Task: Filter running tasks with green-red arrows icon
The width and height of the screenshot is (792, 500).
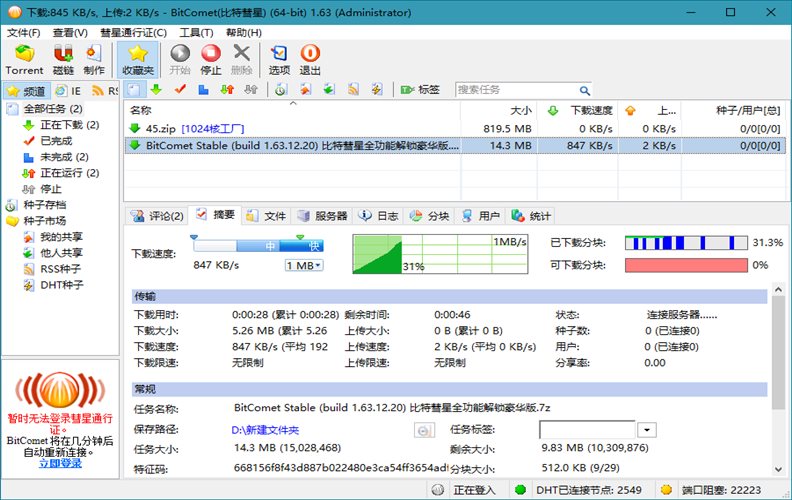Action: coord(227,90)
